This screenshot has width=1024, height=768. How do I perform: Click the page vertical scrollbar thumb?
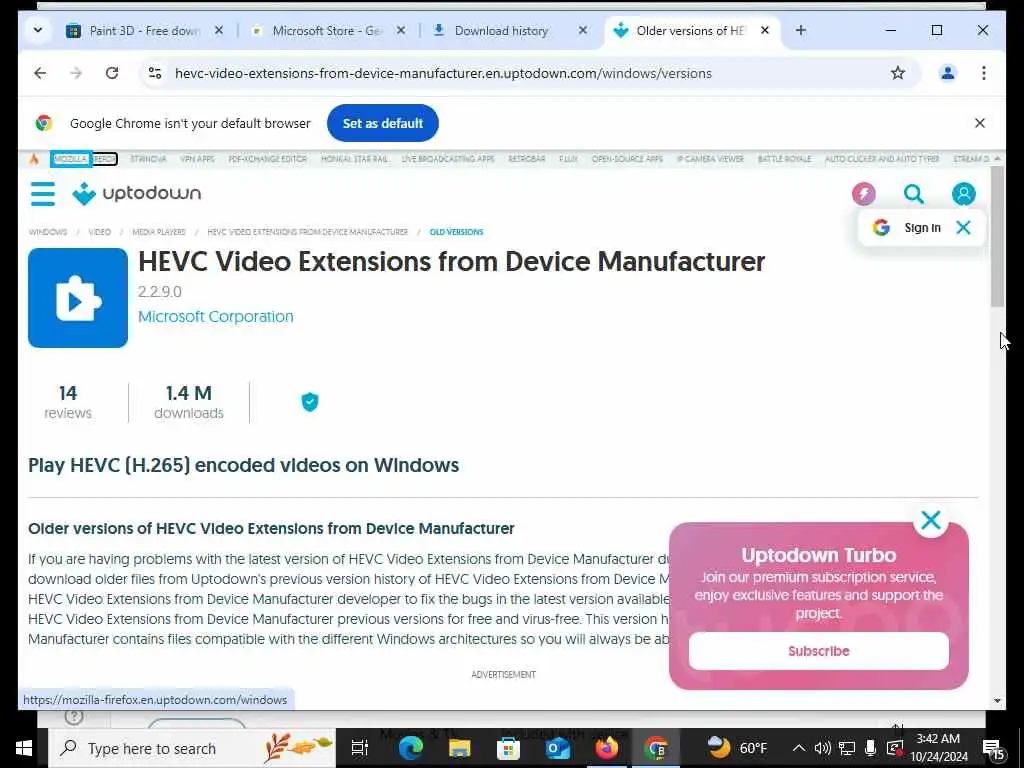(997, 236)
